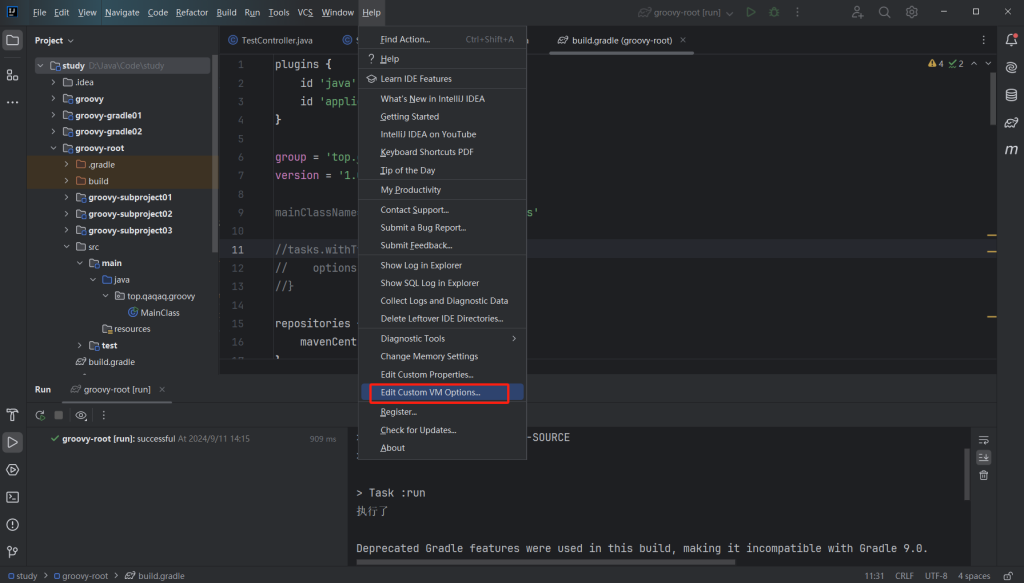
Task: Open the AI Assistant spiral icon
Action: pos(1011,67)
